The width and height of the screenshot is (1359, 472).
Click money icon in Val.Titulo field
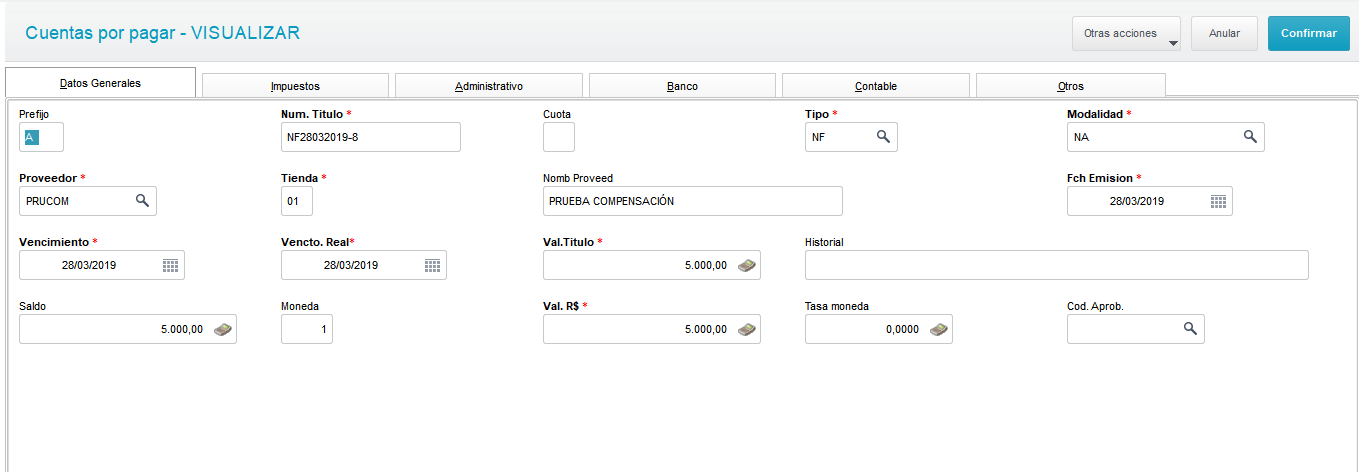pyautogui.click(x=747, y=265)
